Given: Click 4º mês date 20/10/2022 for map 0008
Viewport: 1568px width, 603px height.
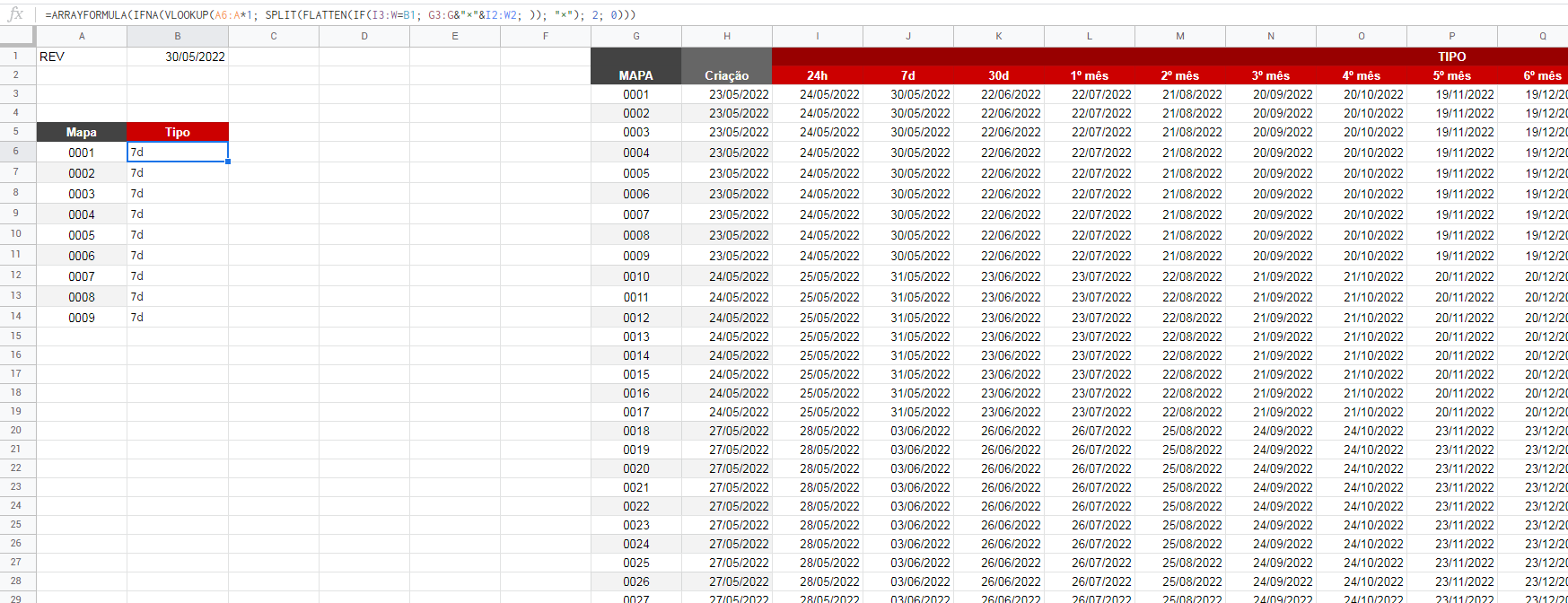Looking at the screenshot, I should (x=1362, y=235).
